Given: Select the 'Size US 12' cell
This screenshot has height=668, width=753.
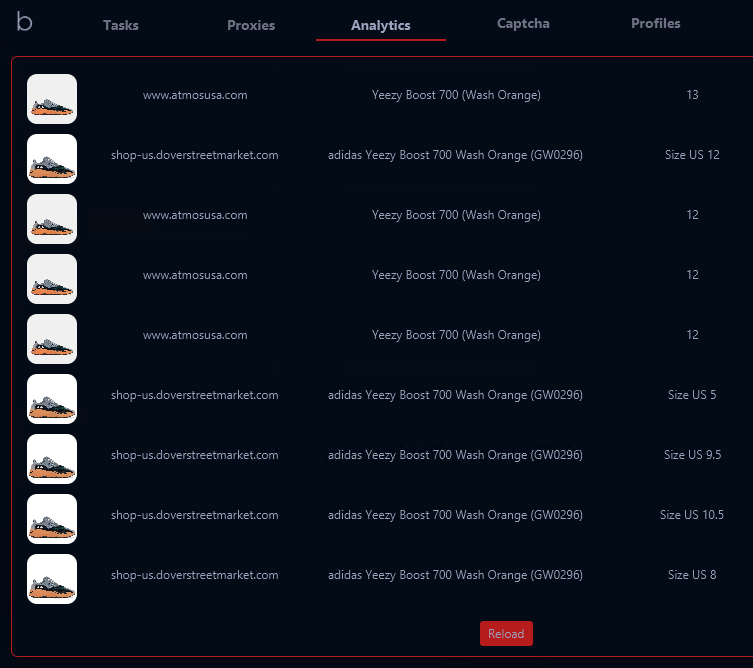Looking at the screenshot, I should (692, 155).
